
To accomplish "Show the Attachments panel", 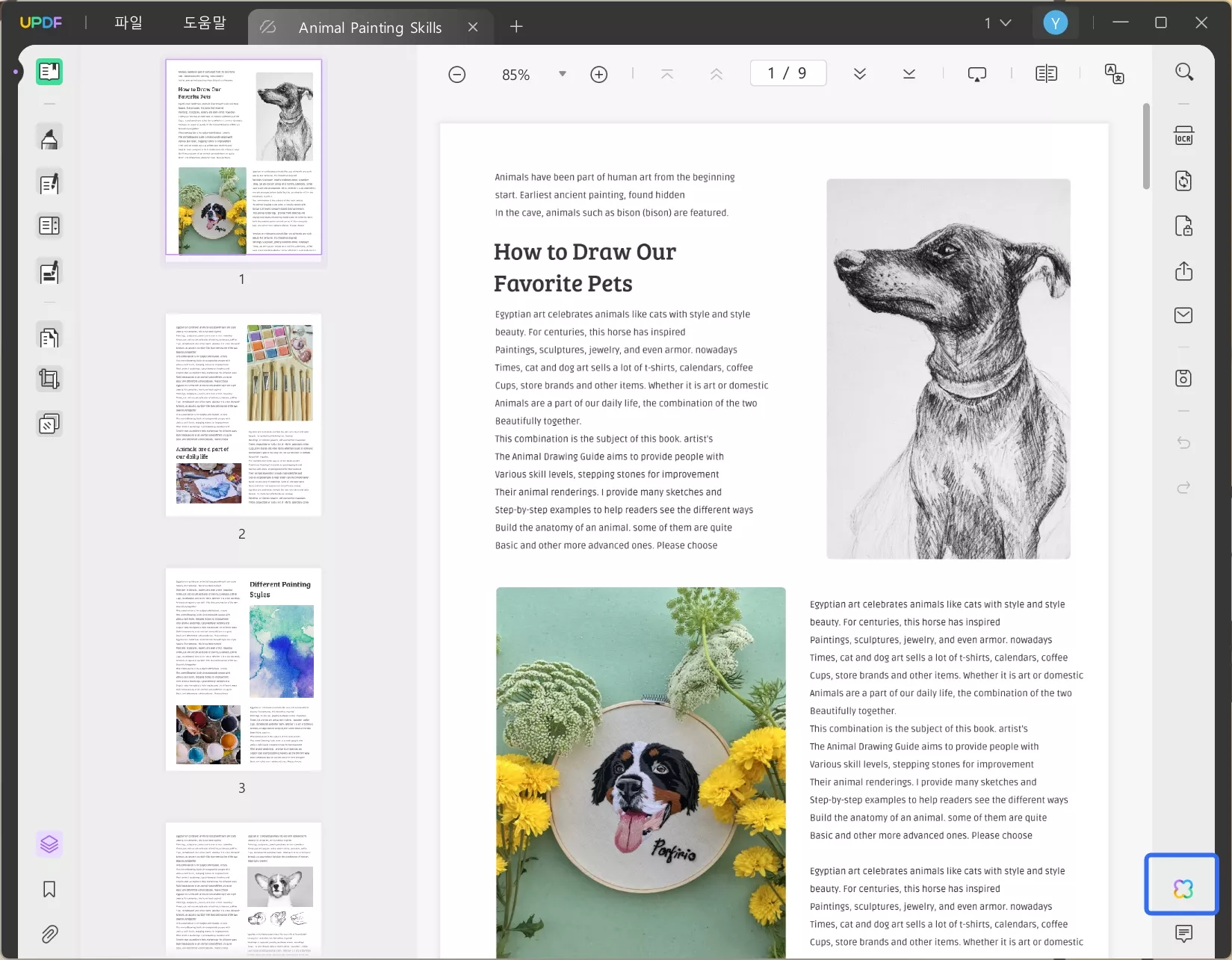I will click(x=49, y=934).
